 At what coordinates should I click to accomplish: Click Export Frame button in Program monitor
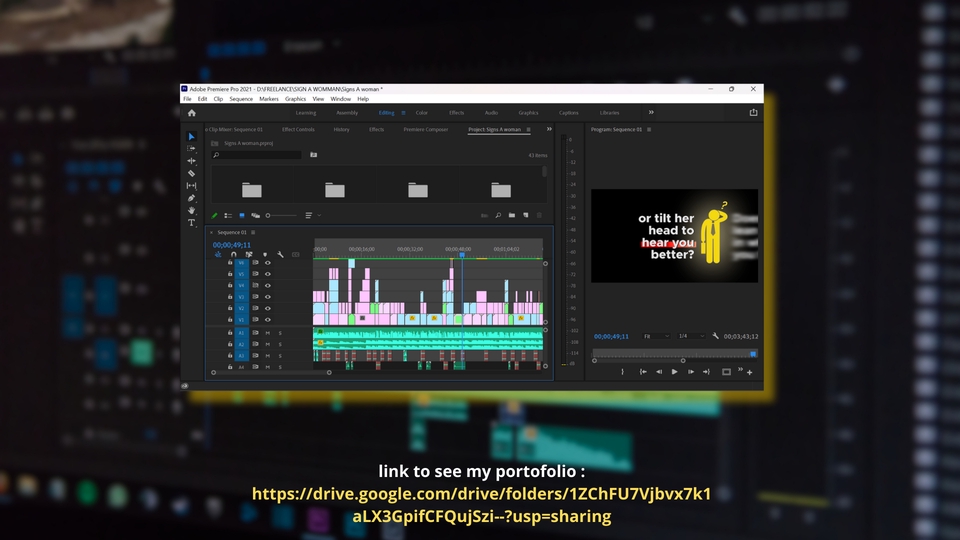pos(726,372)
